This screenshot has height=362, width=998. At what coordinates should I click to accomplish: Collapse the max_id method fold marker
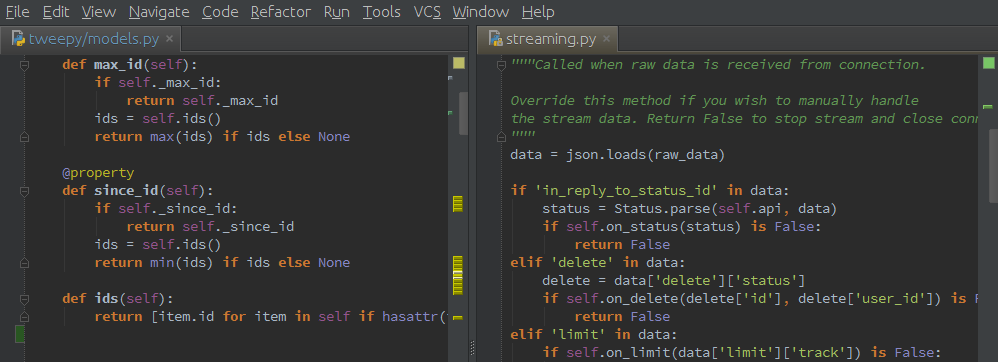tap(24, 65)
